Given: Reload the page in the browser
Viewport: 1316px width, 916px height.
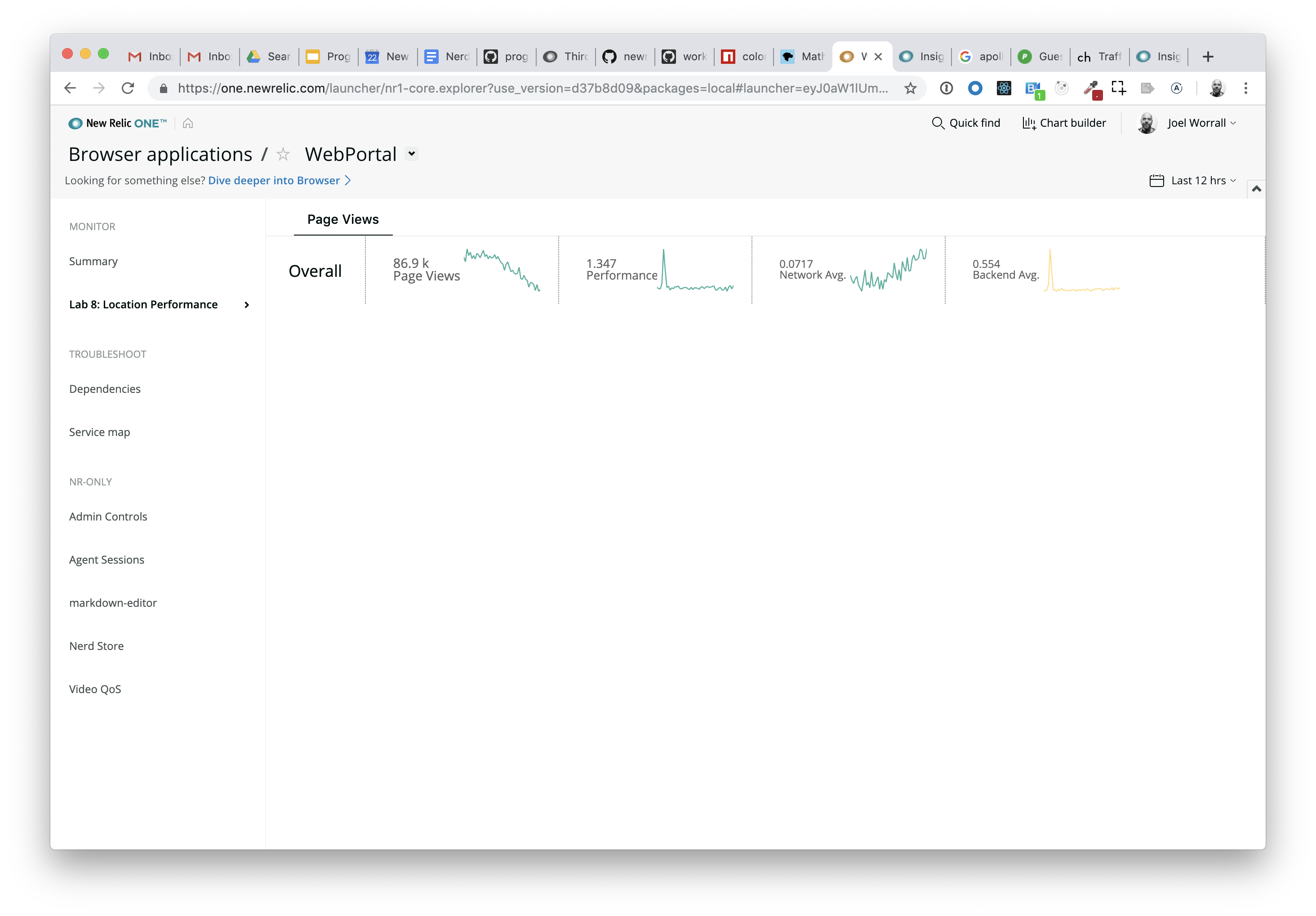Looking at the screenshot, I should click(128, 88).
